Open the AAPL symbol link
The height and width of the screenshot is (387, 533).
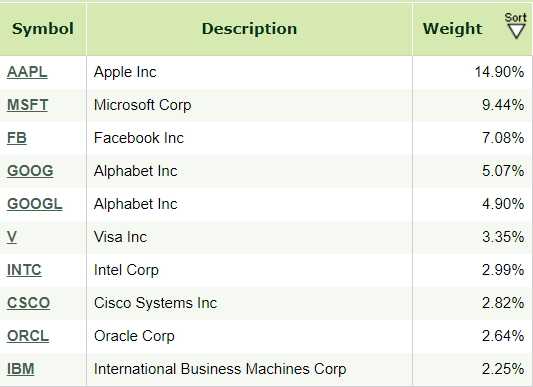pos(27,72)
